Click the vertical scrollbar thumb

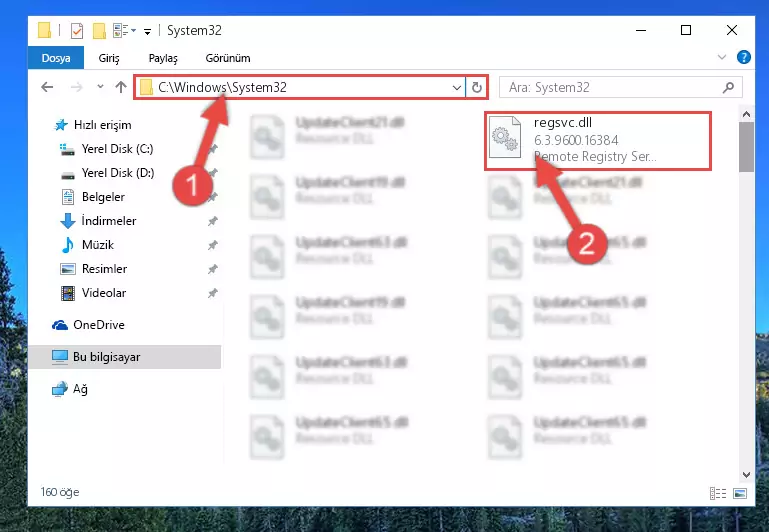[x=746, y=147]
